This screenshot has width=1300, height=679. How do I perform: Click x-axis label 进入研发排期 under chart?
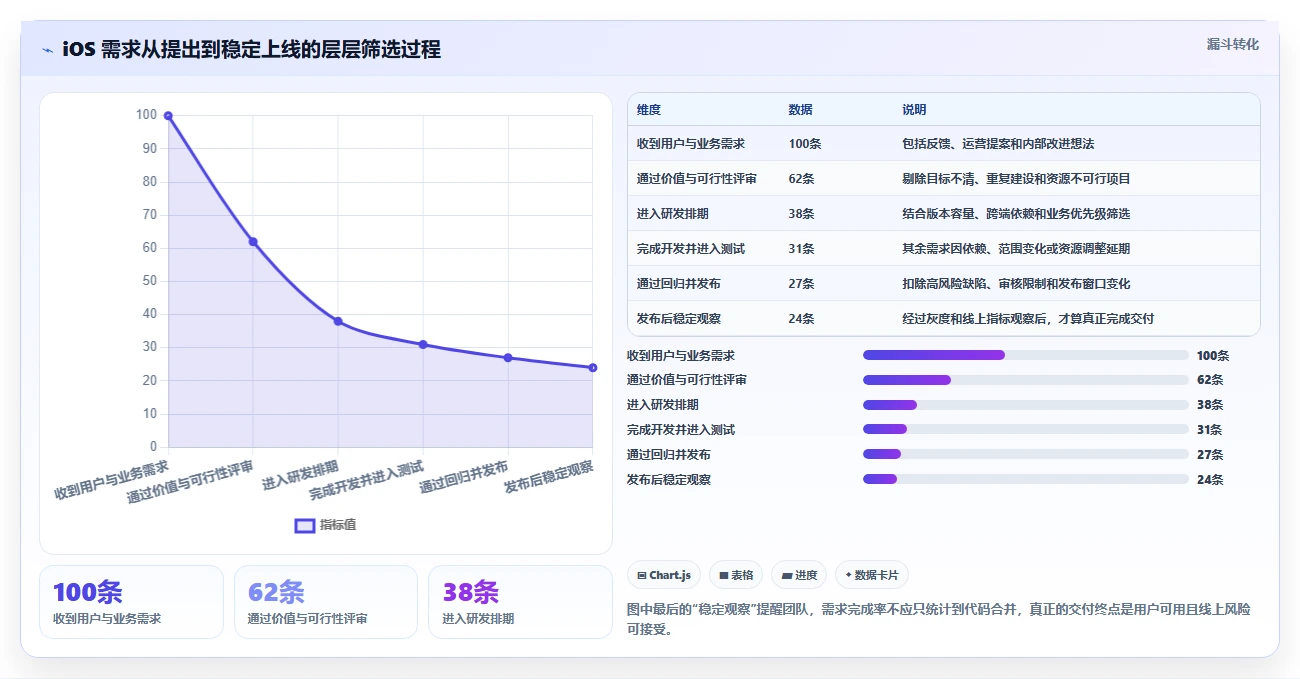pos(301,475)
